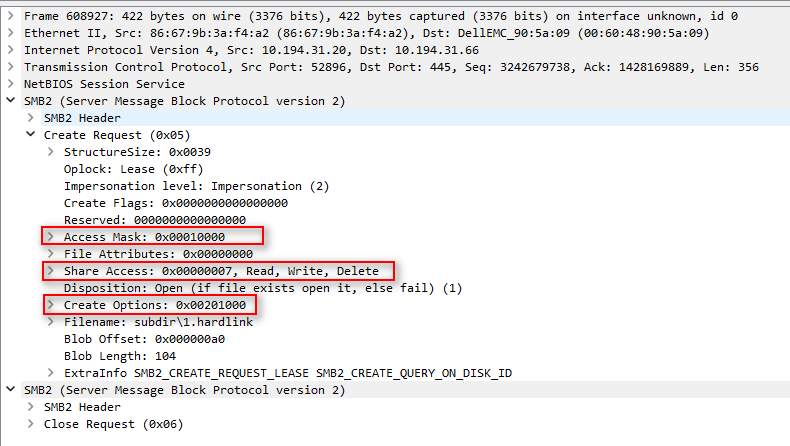Expand Transmission Control Protocol section

point(11,67)
